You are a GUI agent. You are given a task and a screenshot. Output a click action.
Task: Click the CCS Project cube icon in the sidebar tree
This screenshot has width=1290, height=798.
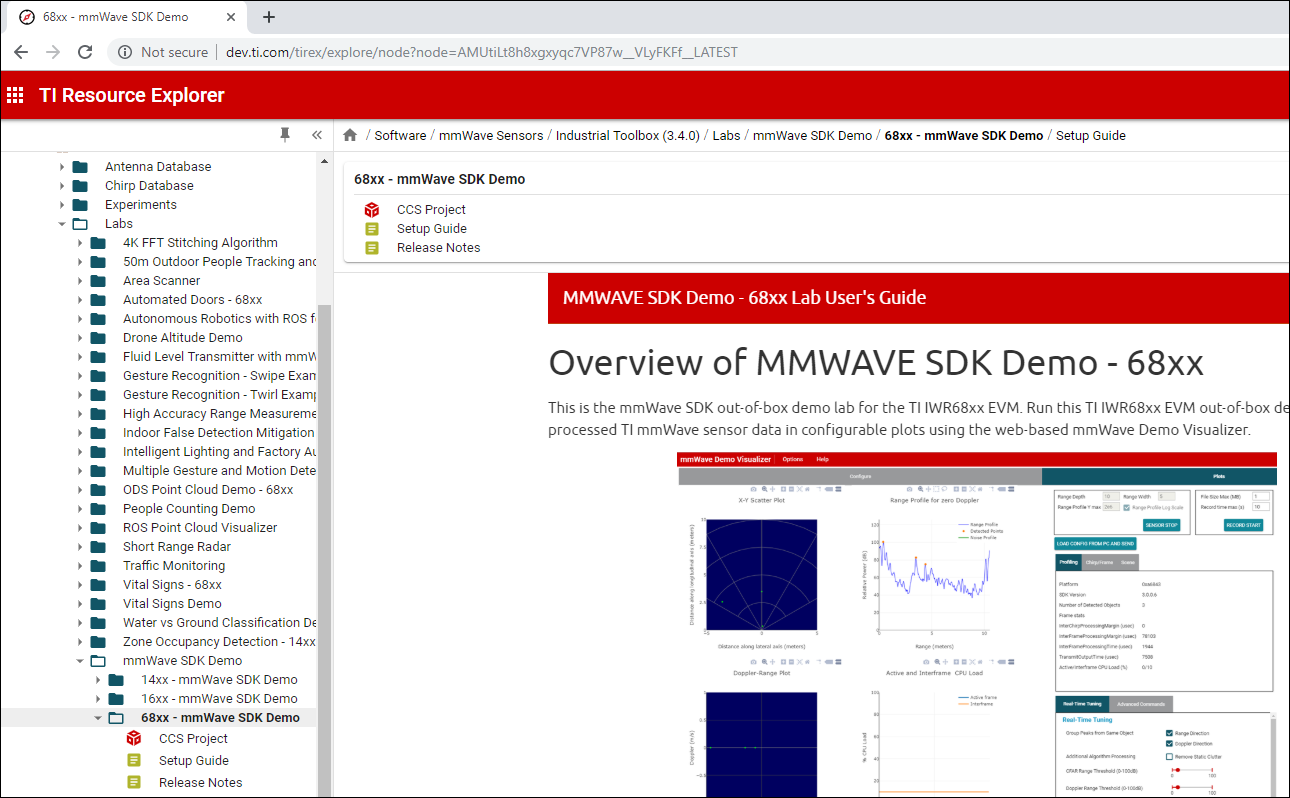click(x=134, y=738)
